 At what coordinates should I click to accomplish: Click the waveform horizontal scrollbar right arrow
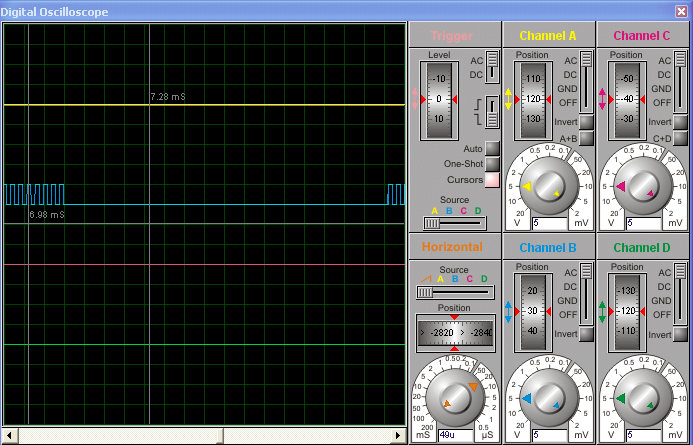[x=400, y=436]
